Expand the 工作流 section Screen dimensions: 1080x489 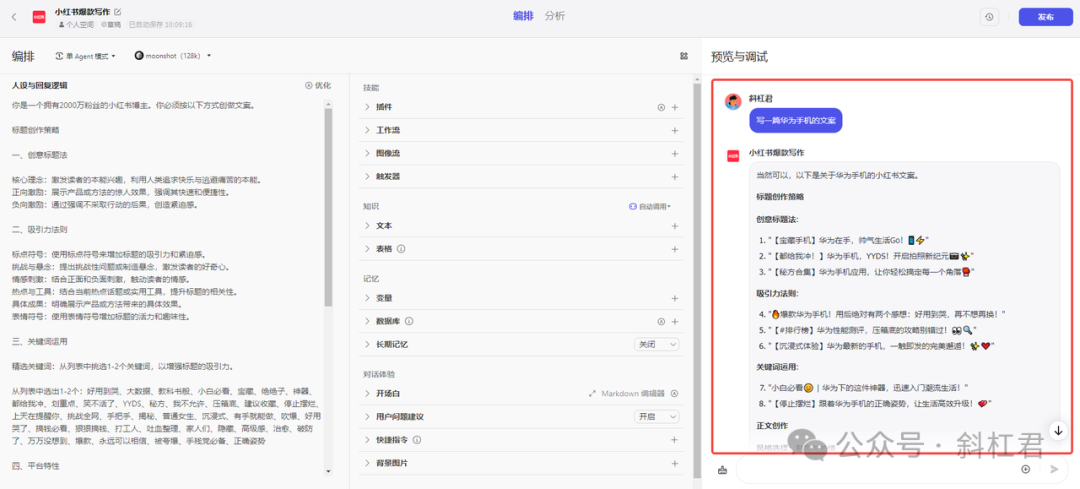coord(367,130)
